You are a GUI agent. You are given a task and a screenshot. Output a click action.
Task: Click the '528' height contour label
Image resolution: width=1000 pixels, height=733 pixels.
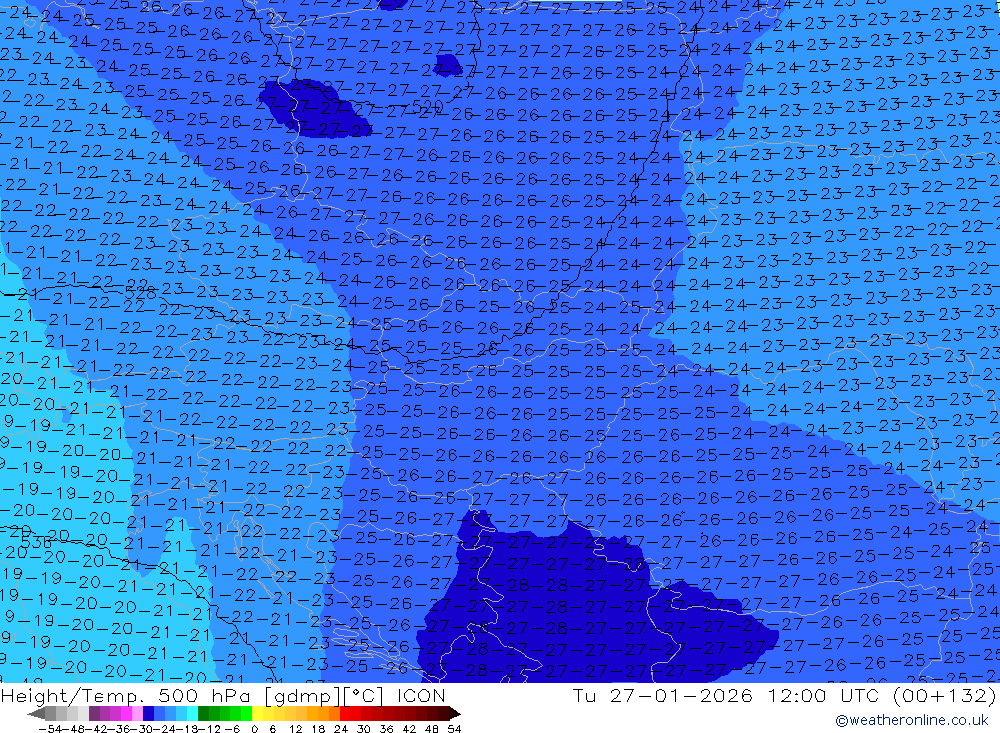[140, 293]
